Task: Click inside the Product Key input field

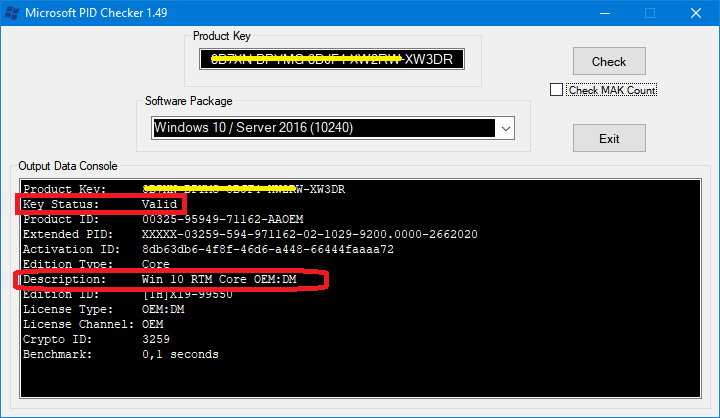Action: pyautogui.click(x=332, y=59)
